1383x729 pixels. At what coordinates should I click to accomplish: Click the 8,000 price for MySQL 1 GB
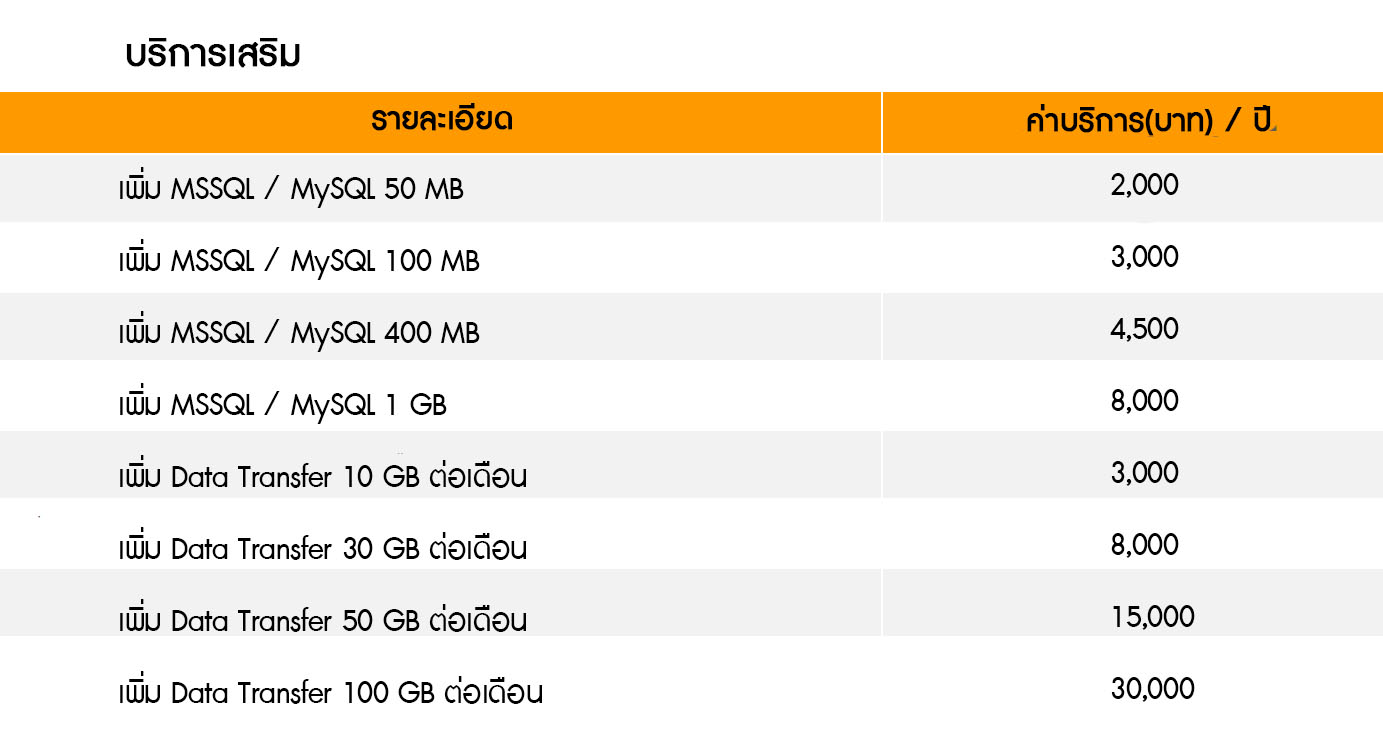point(1145,401)
